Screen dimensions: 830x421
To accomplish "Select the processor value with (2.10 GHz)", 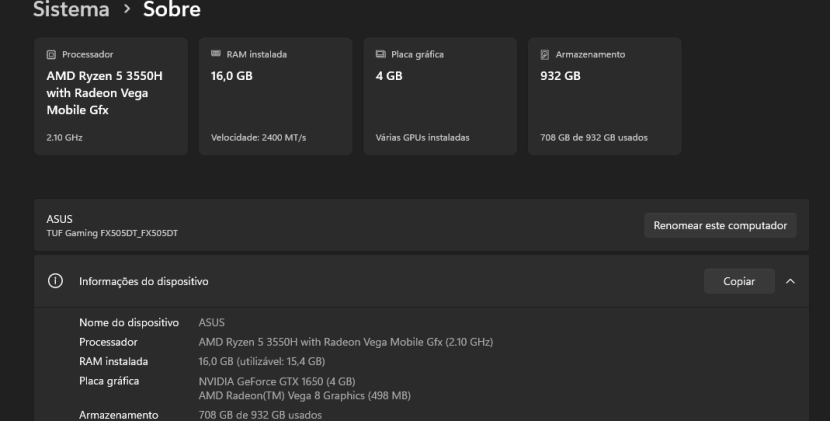I will (x=346, y=342).
